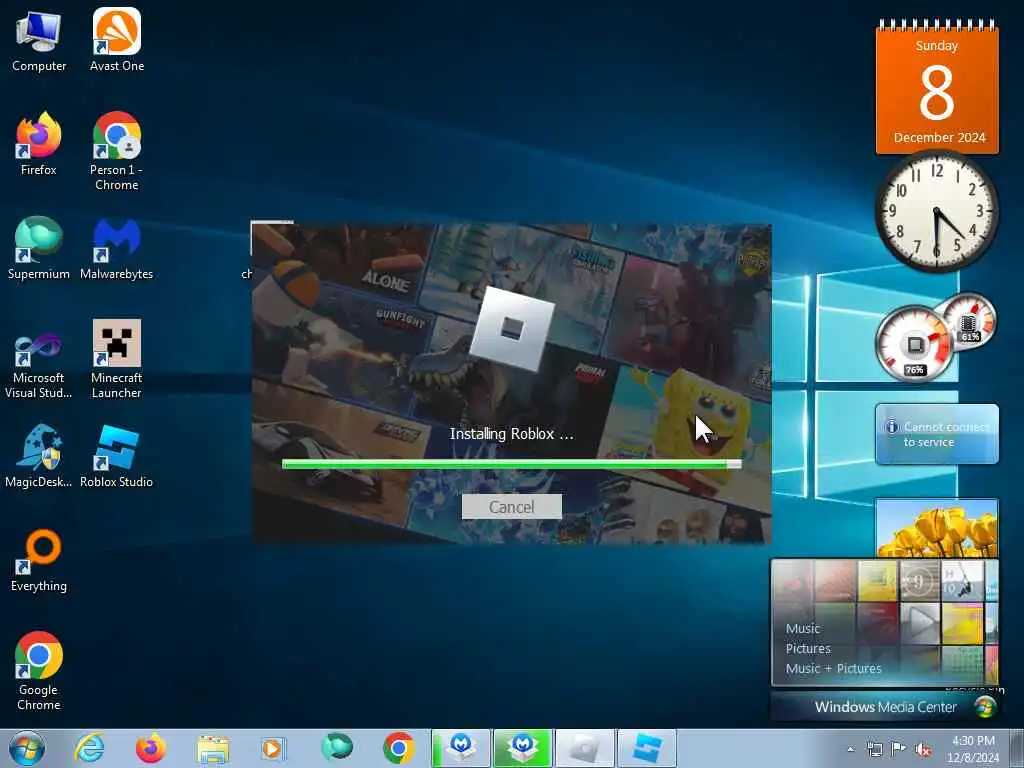Open the network tray icon
Screen dimensions: 1024x768
(874, 749)
